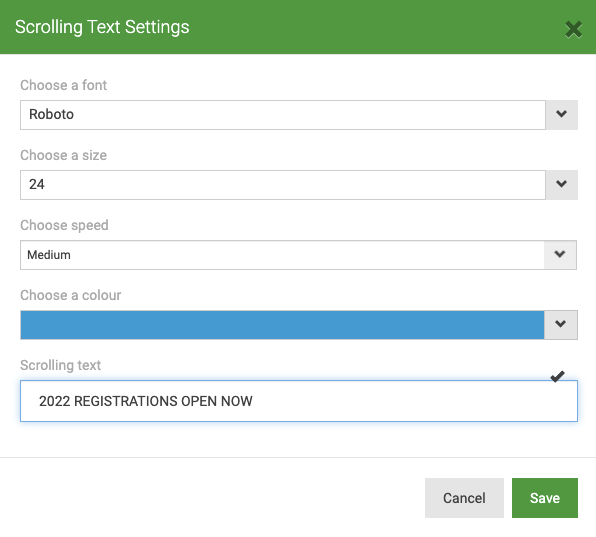
Task: Close the Scrolling Text Settings dialog
Action: pyautogui.click(x=573, y=30)
